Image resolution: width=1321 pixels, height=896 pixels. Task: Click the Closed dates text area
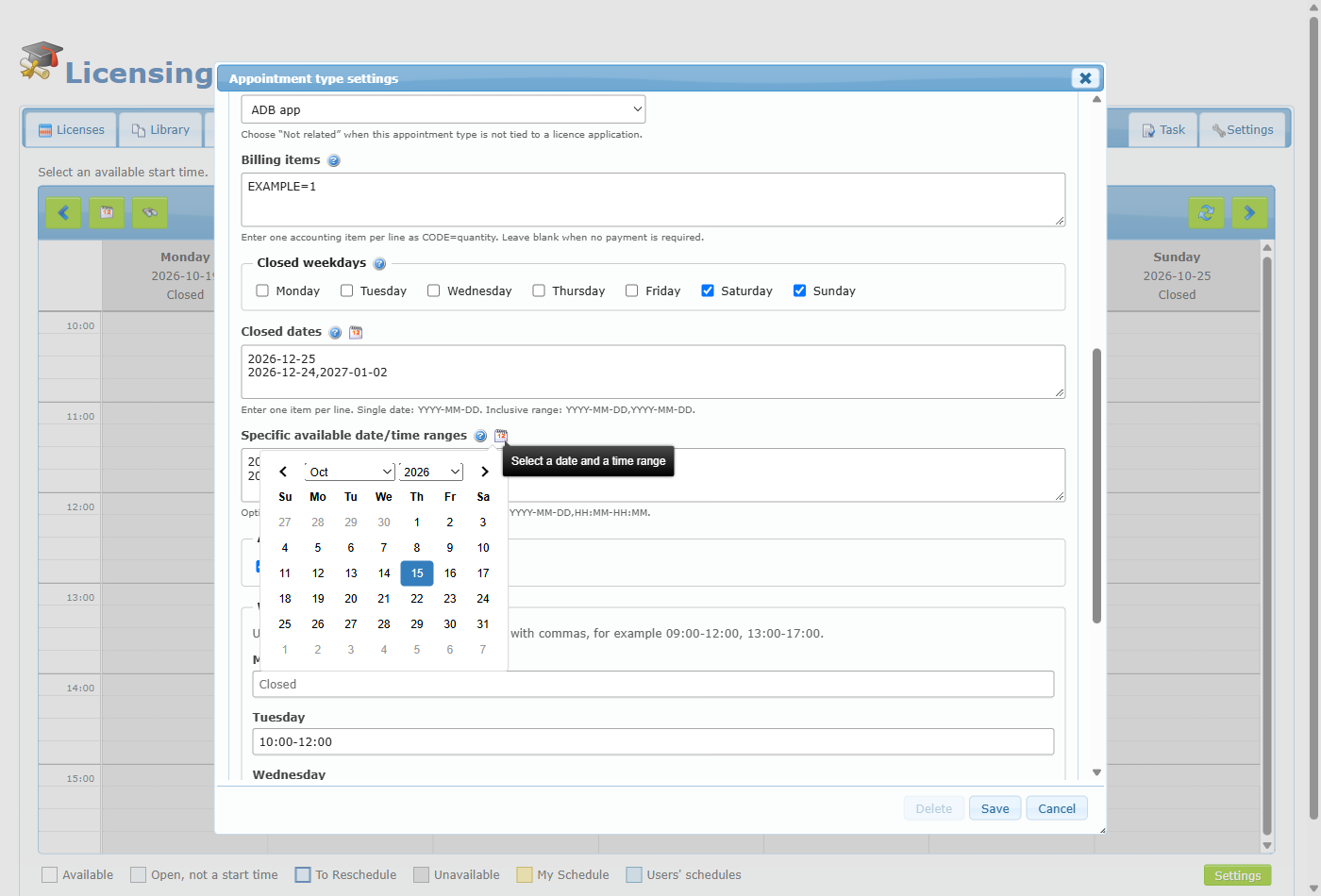pos(653,372)
